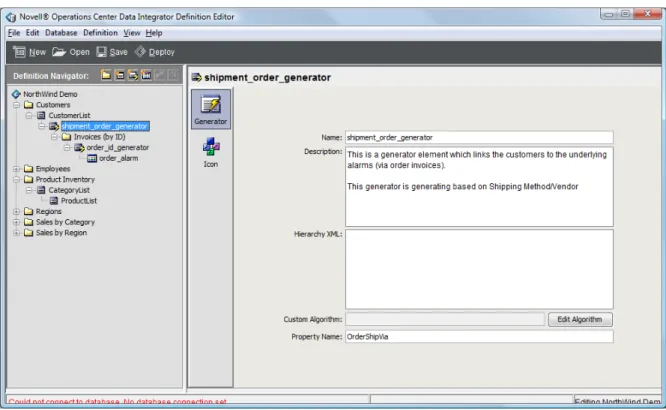The image size is (666, 410).
Task: Click the Edit Algorithm button
Action: pyautogui.click(x=580, y=320)
